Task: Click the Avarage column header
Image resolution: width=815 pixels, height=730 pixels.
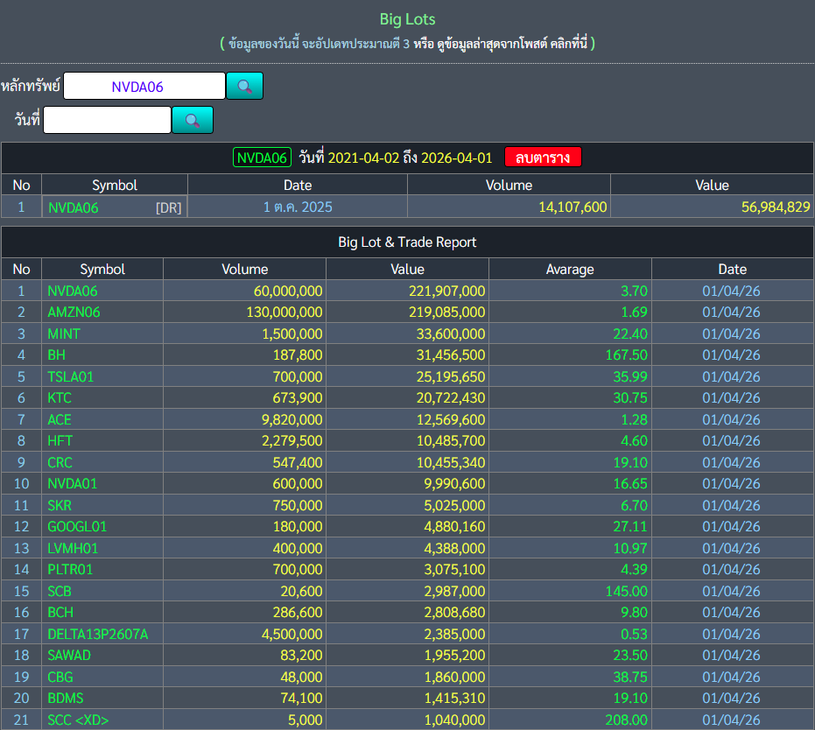Action: point(570,269)
